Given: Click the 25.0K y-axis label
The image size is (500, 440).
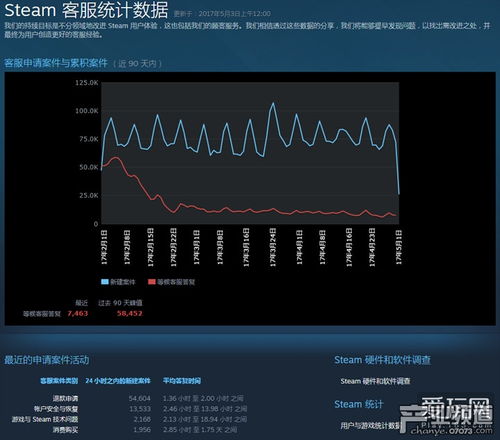Looking at the screenshot, I should [x=89, y=195].
